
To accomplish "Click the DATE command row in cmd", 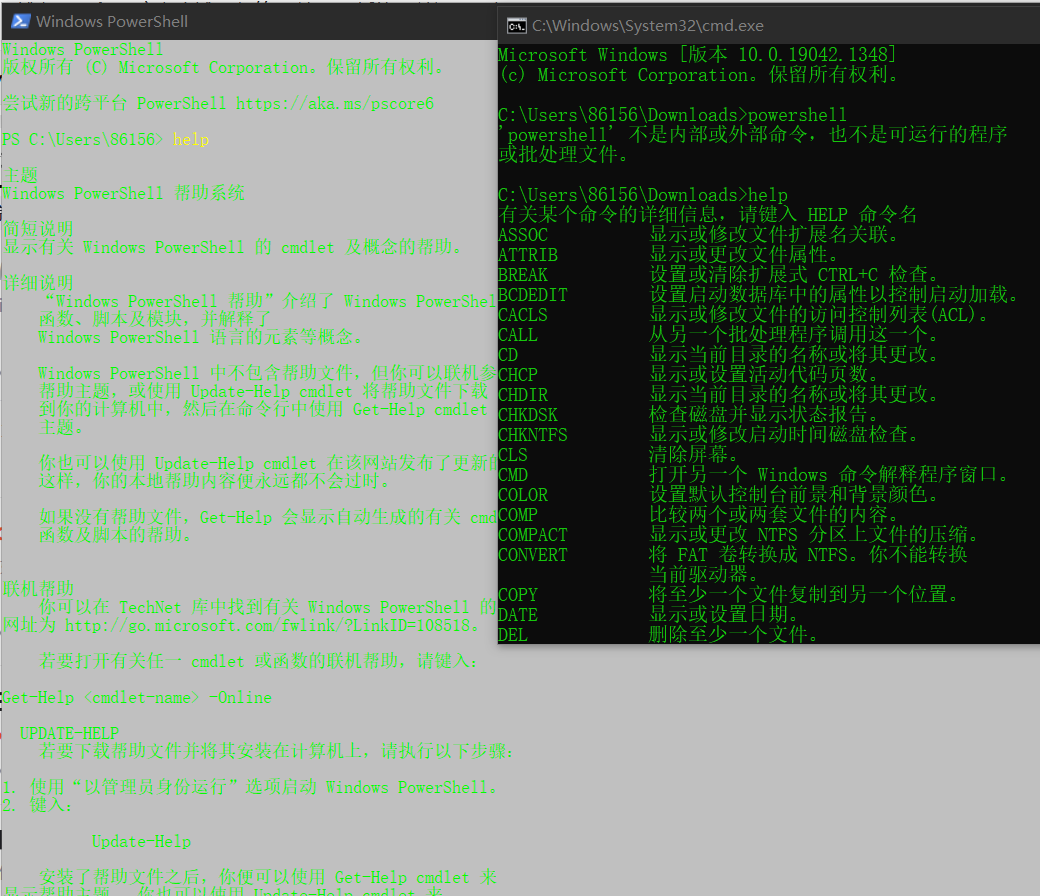I will (648, 615).
